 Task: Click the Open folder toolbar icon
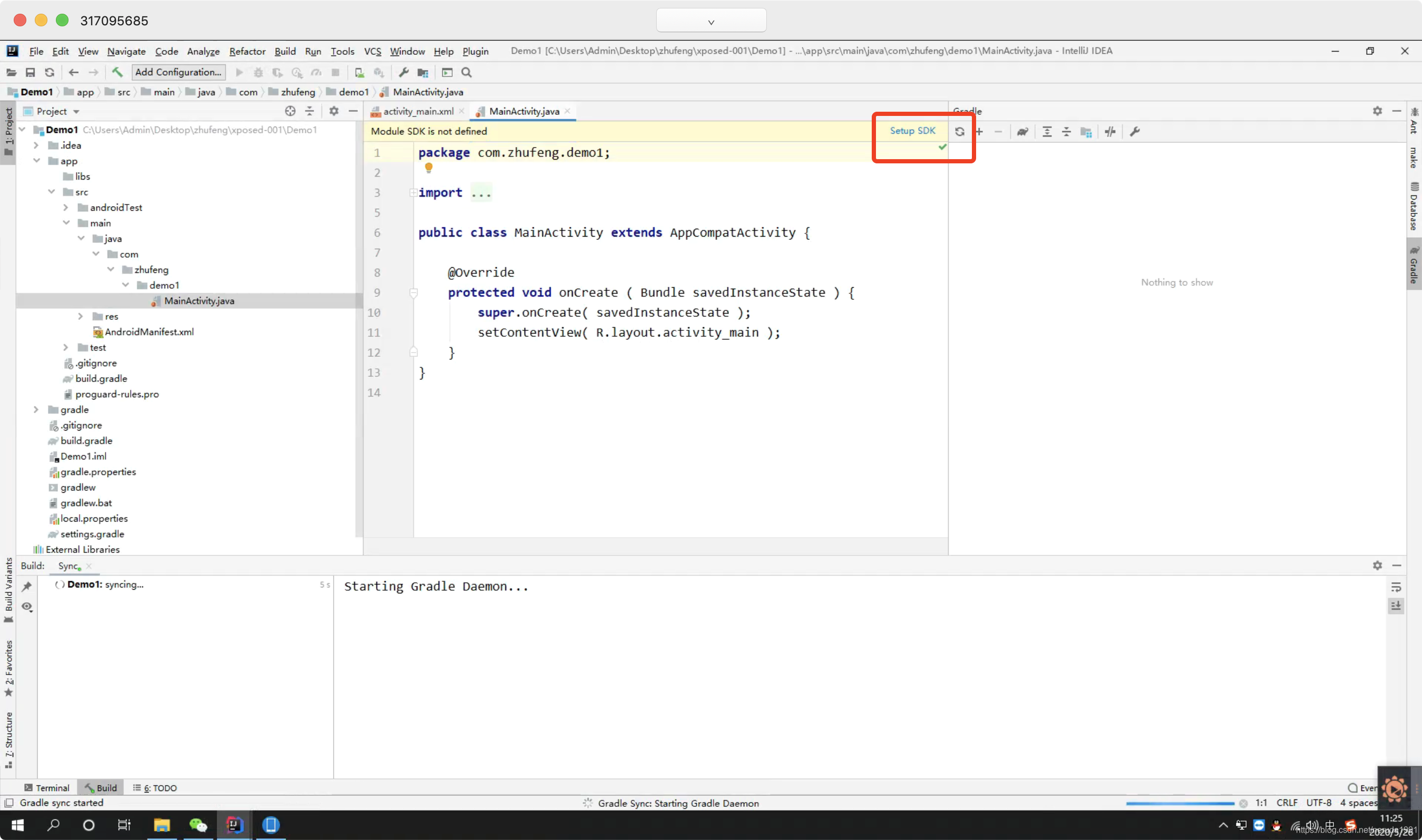(x=11, y=72)
